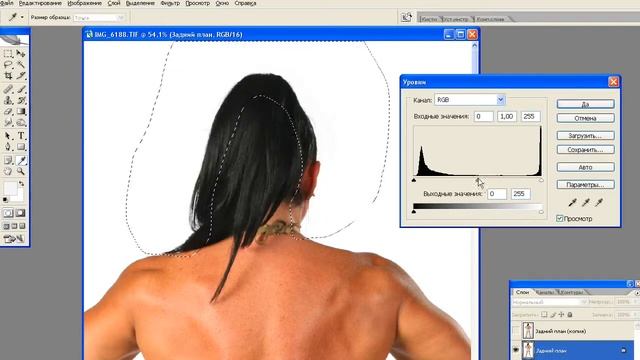This screenshot has width=640, height=360.
Task: Select the Hand tool
Action: pyautogui.click(x=8, y=171)
